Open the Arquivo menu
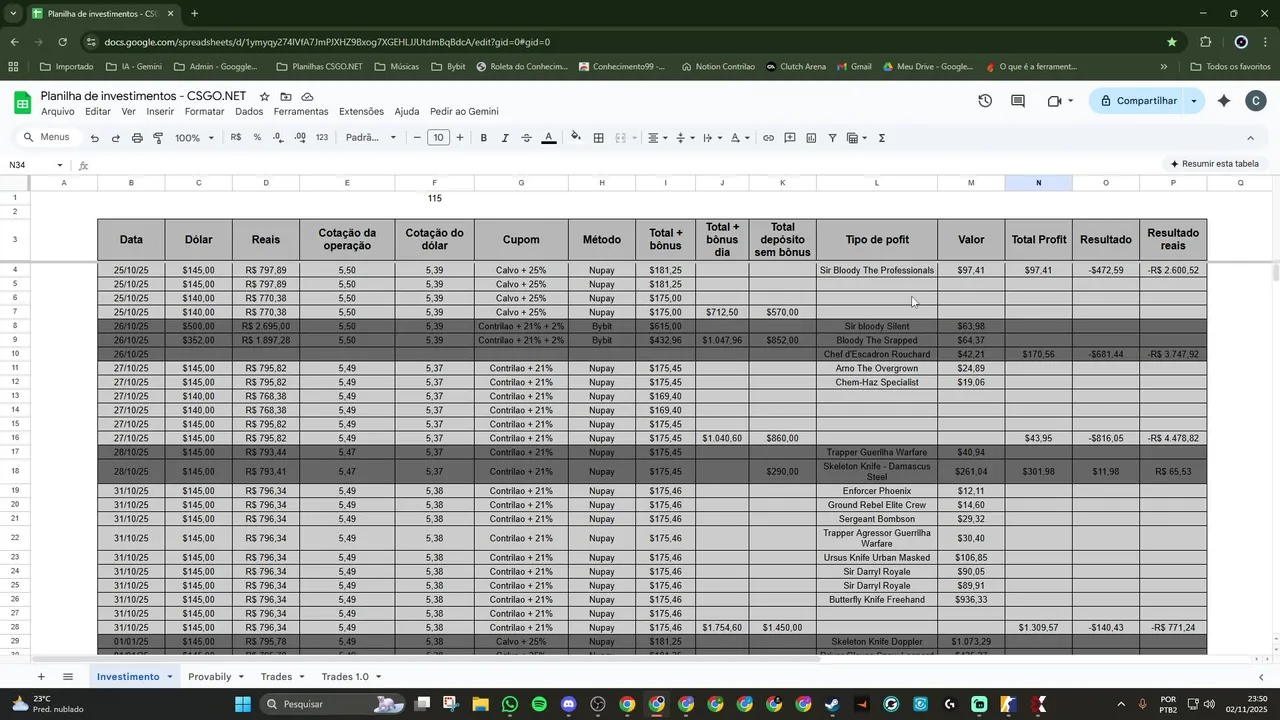The width and height of the screenshot is (1280, 720). pos(58,112)
